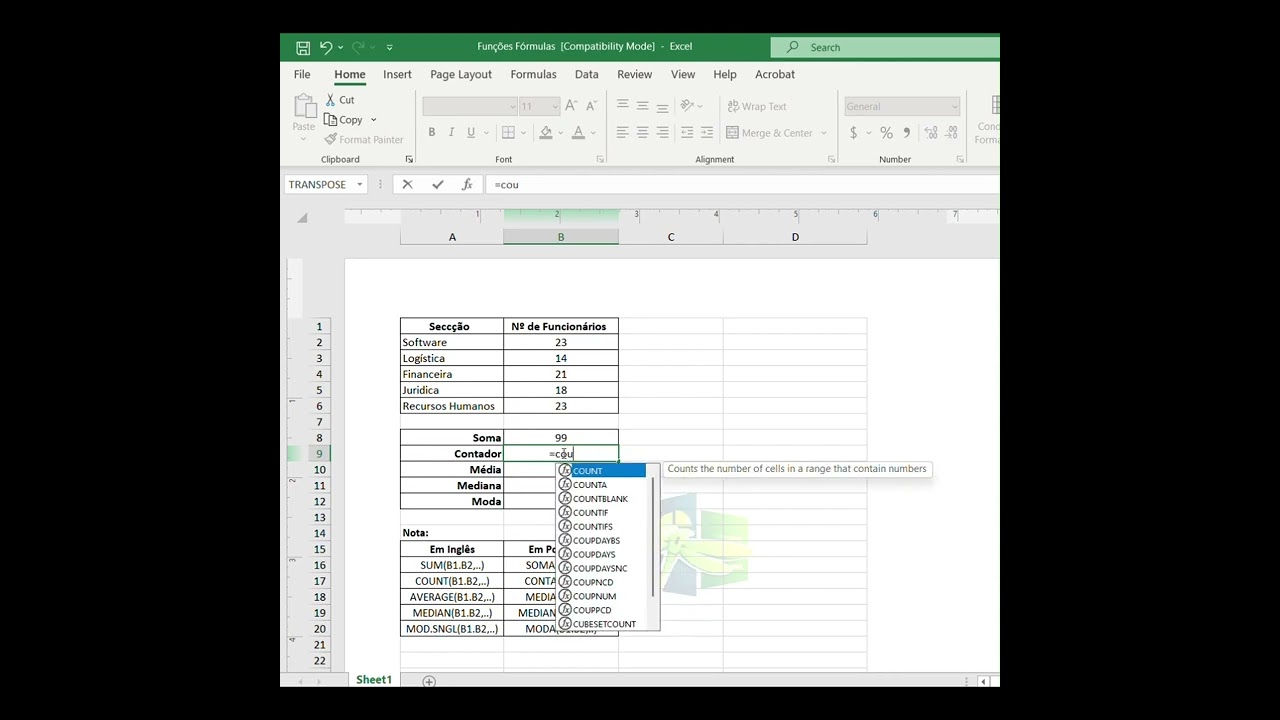This screenshot has height=720, width=1280.
Task: Click the Paste clipboard icon
Action: point(304,106)
